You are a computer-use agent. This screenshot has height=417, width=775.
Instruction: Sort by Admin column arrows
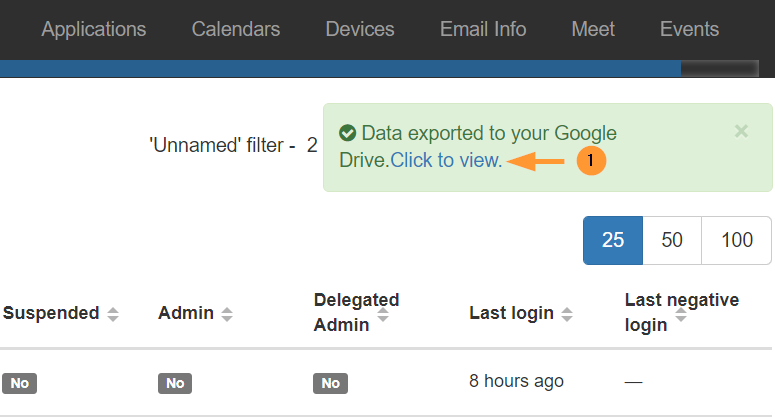227,314
